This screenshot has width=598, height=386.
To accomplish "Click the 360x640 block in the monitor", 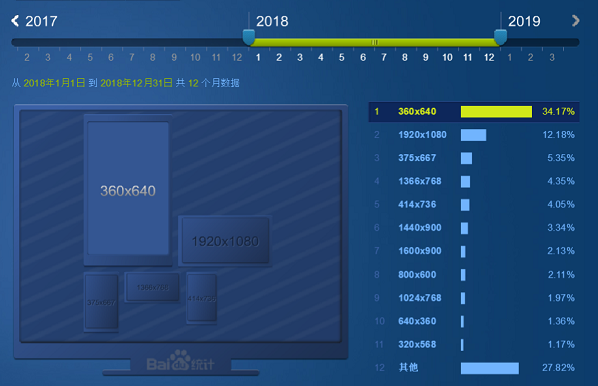I will pyautogui.click(x=128, y=190).
